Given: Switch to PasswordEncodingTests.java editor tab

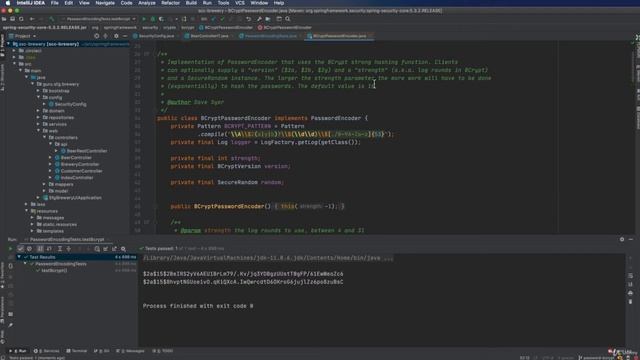Looking at the screenshot, I should 269,36.
